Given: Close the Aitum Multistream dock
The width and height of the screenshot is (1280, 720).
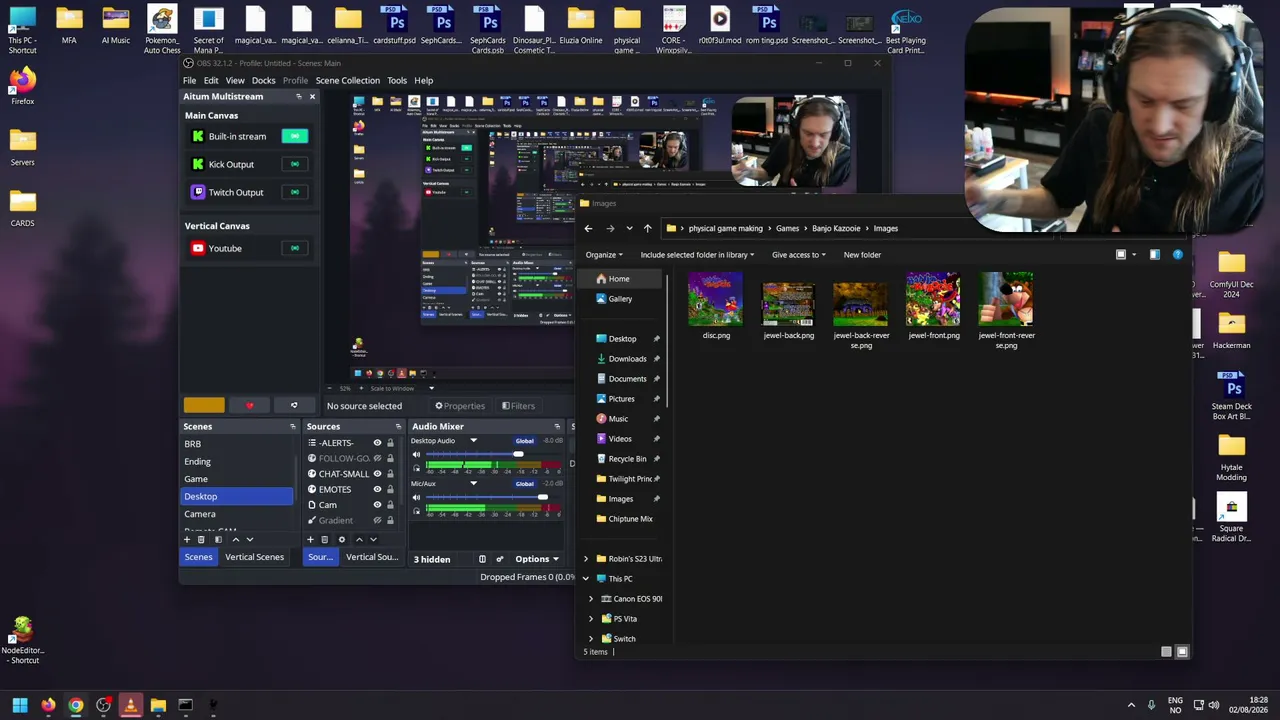Looking at the screenshot, I should tap(312, 96).
